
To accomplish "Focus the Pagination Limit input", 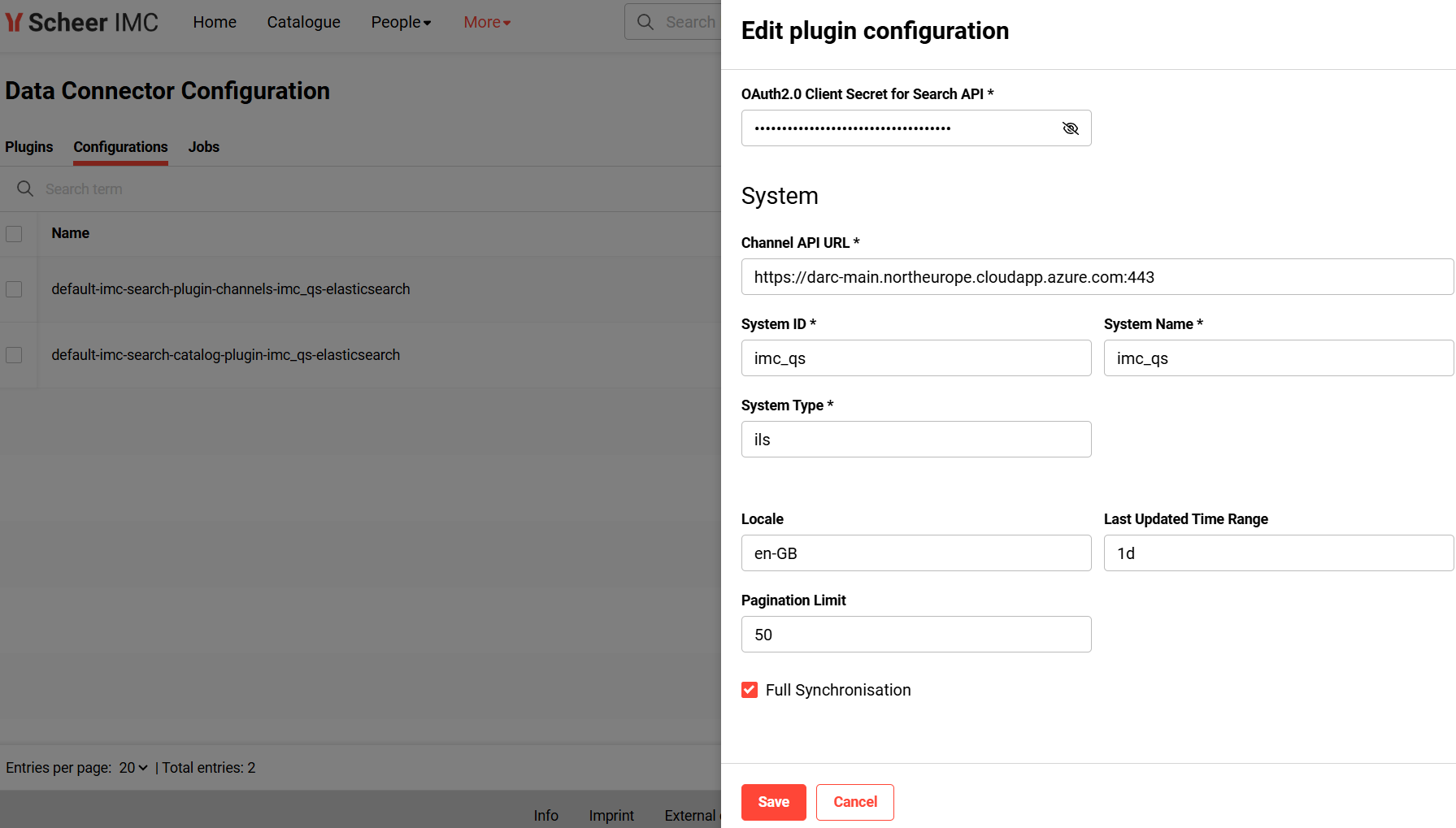I will [x=915, y=635].
